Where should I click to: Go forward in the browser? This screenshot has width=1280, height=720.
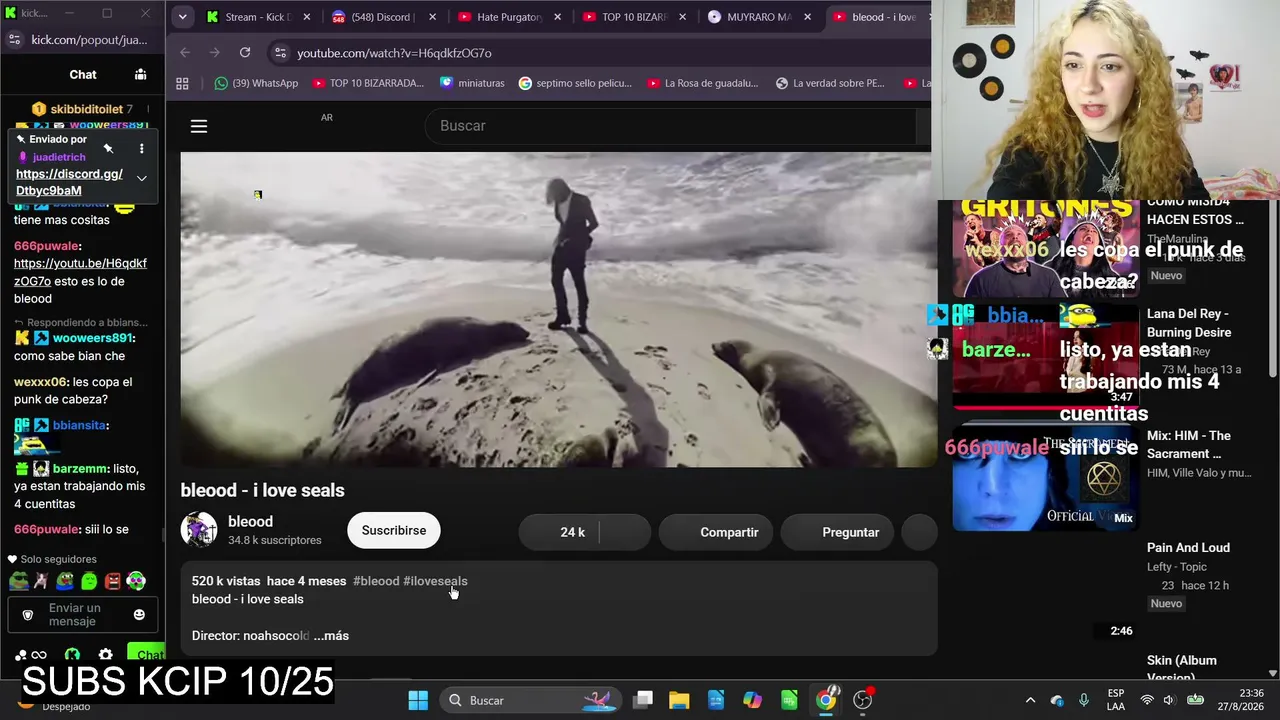click(x=214, y=52)
